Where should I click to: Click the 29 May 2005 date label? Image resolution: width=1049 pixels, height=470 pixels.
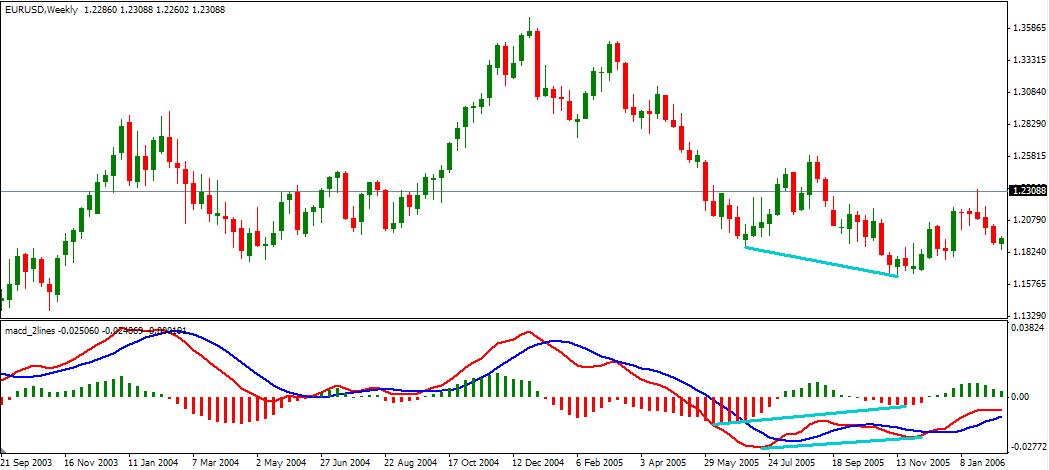[x=729, y=464]
